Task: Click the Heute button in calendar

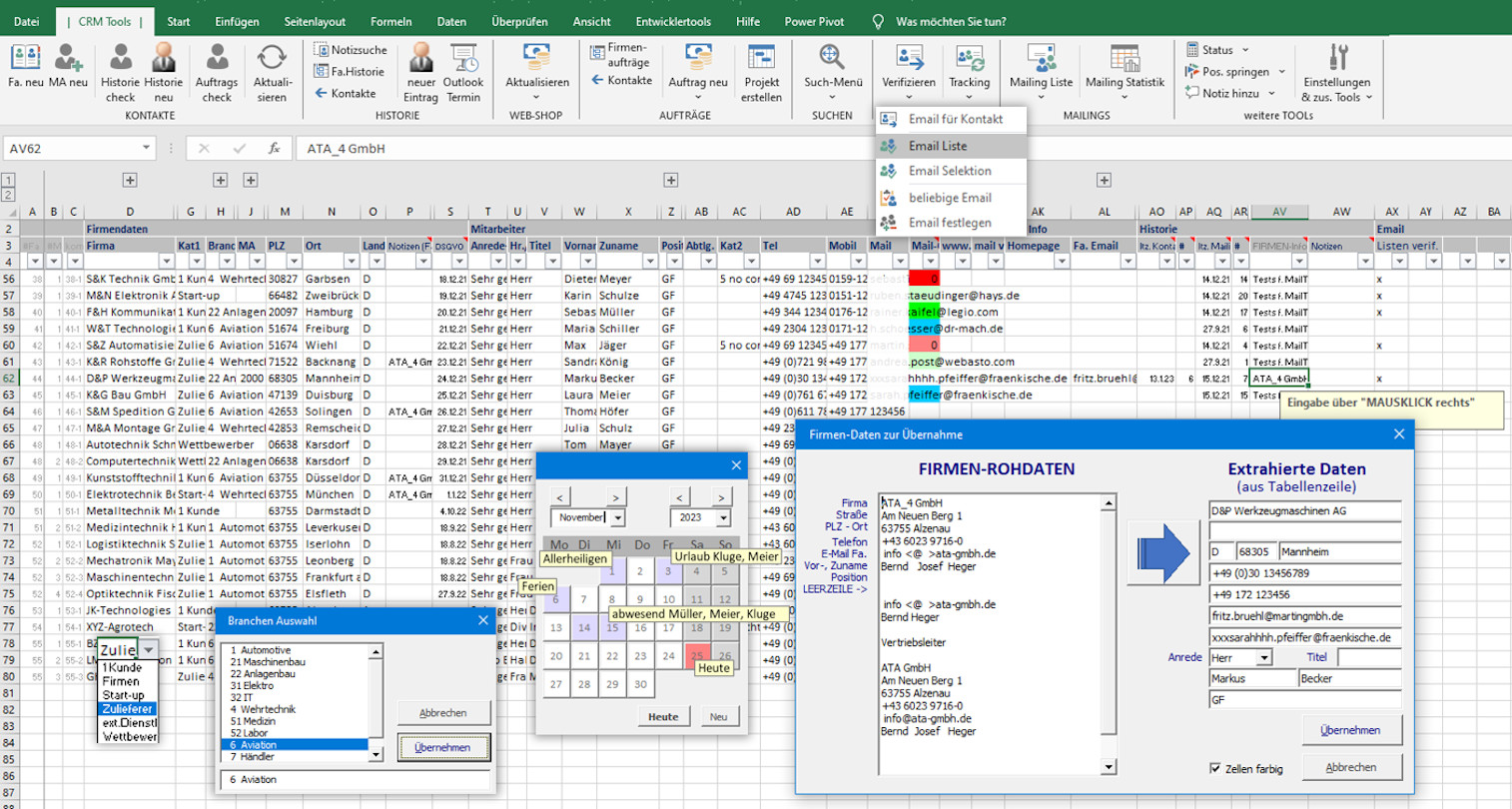Action: pyautogui.click(x=663, y=716)
